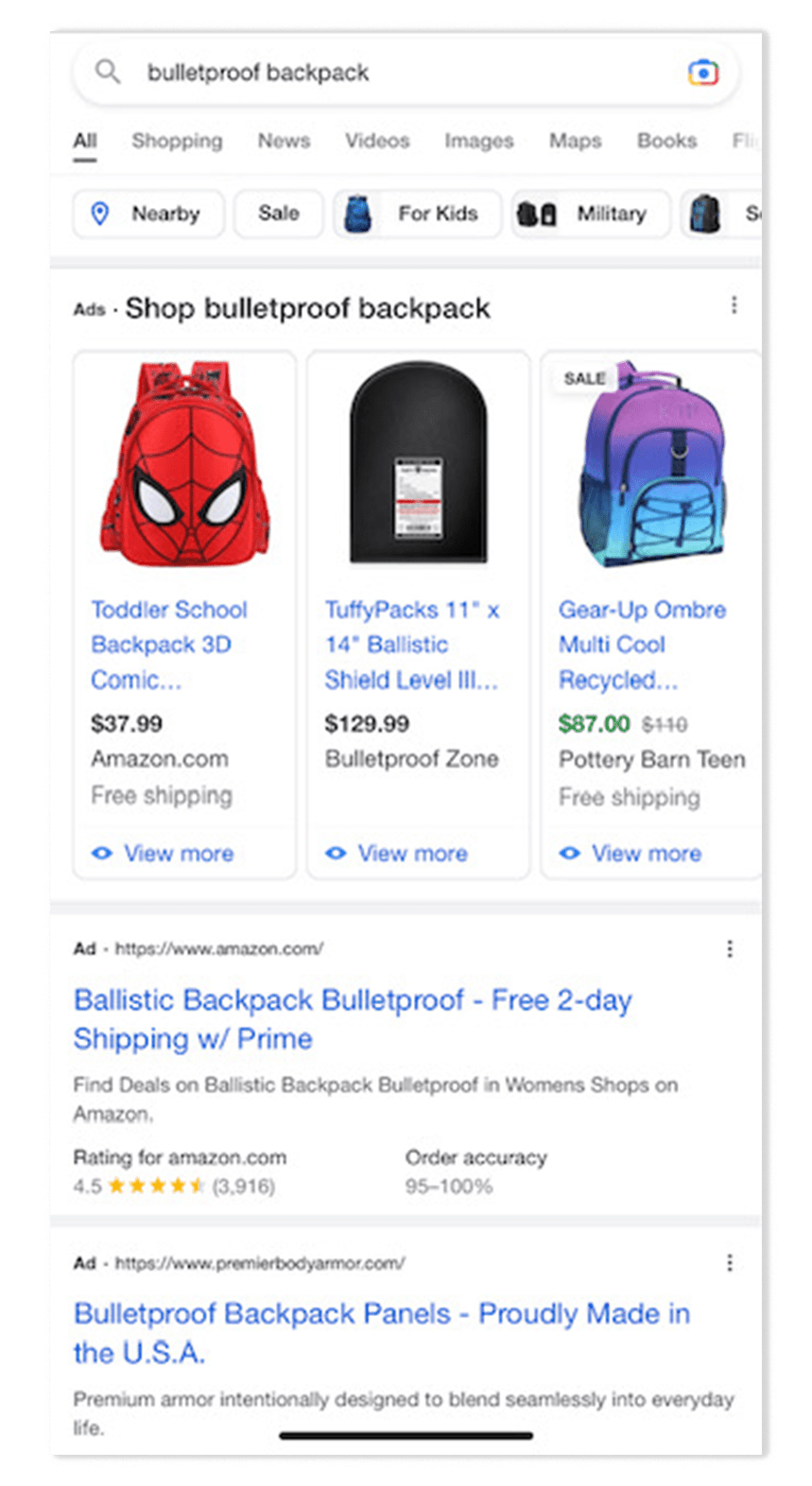Click the eye icon on Gear-Up View more
Screen dimensions: 812x1486
[x=570, y=854]
